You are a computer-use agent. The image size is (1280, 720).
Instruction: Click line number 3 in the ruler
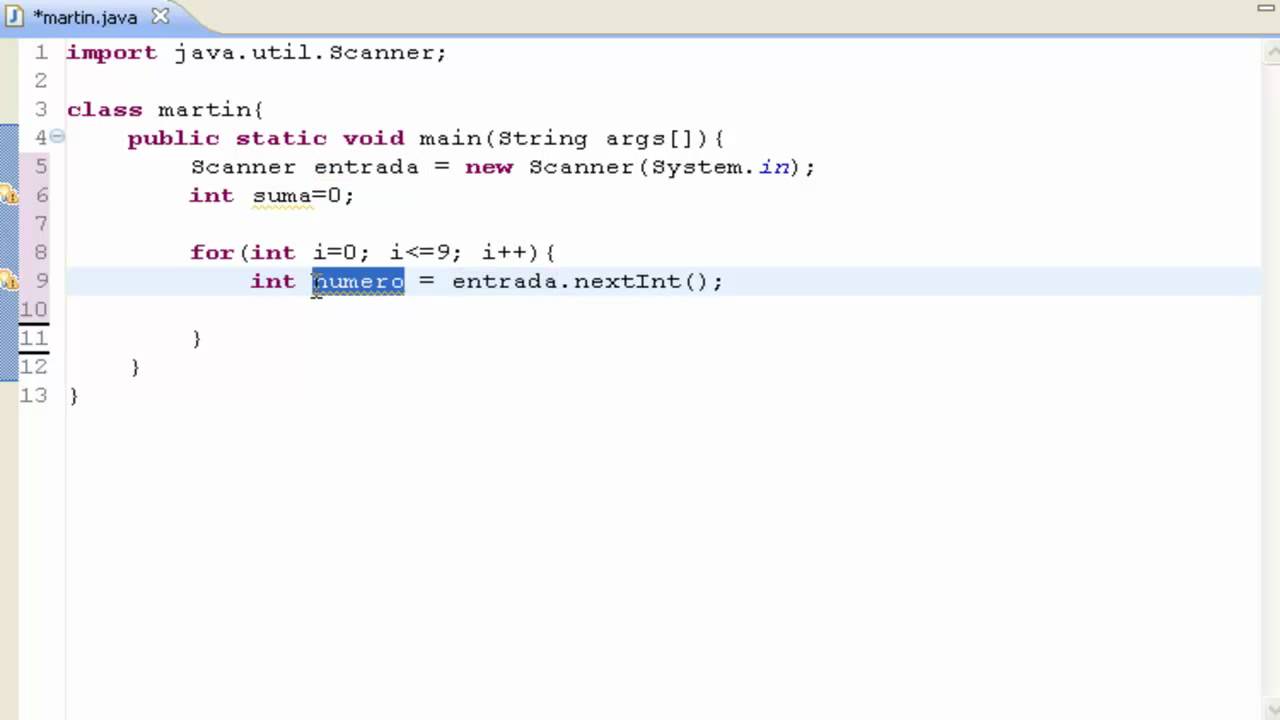click(41, 109)
